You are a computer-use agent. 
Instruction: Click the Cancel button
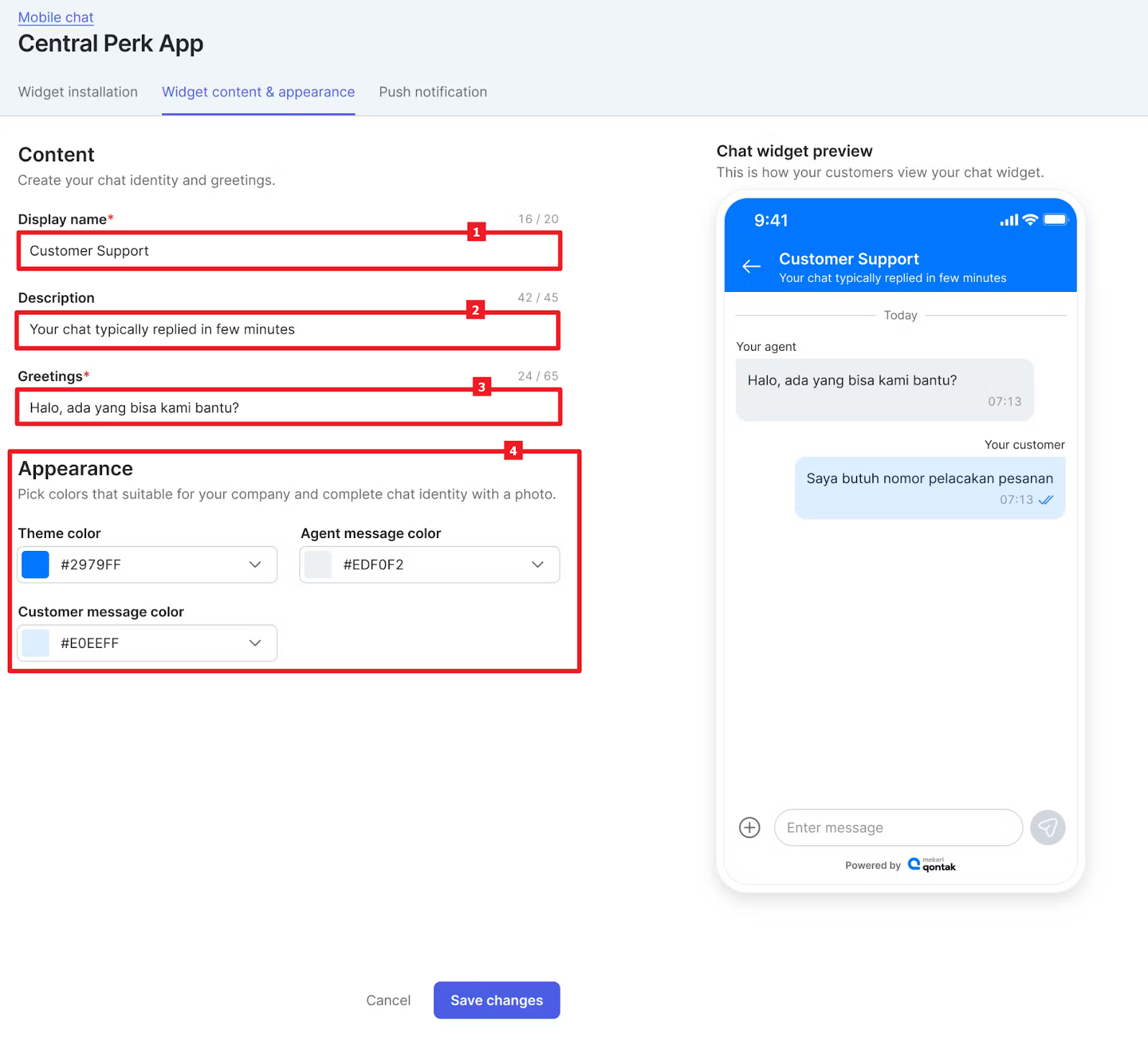coord(387,1000)
